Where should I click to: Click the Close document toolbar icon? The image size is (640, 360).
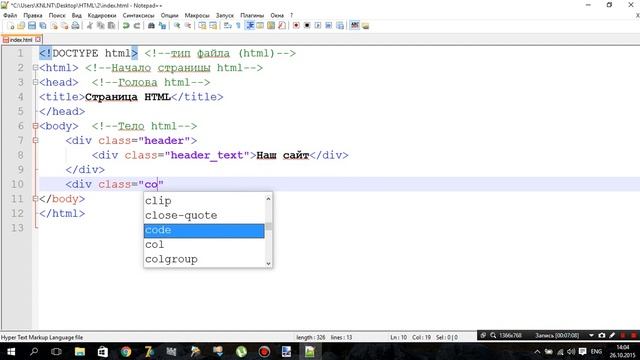click(x=54, y=26)
